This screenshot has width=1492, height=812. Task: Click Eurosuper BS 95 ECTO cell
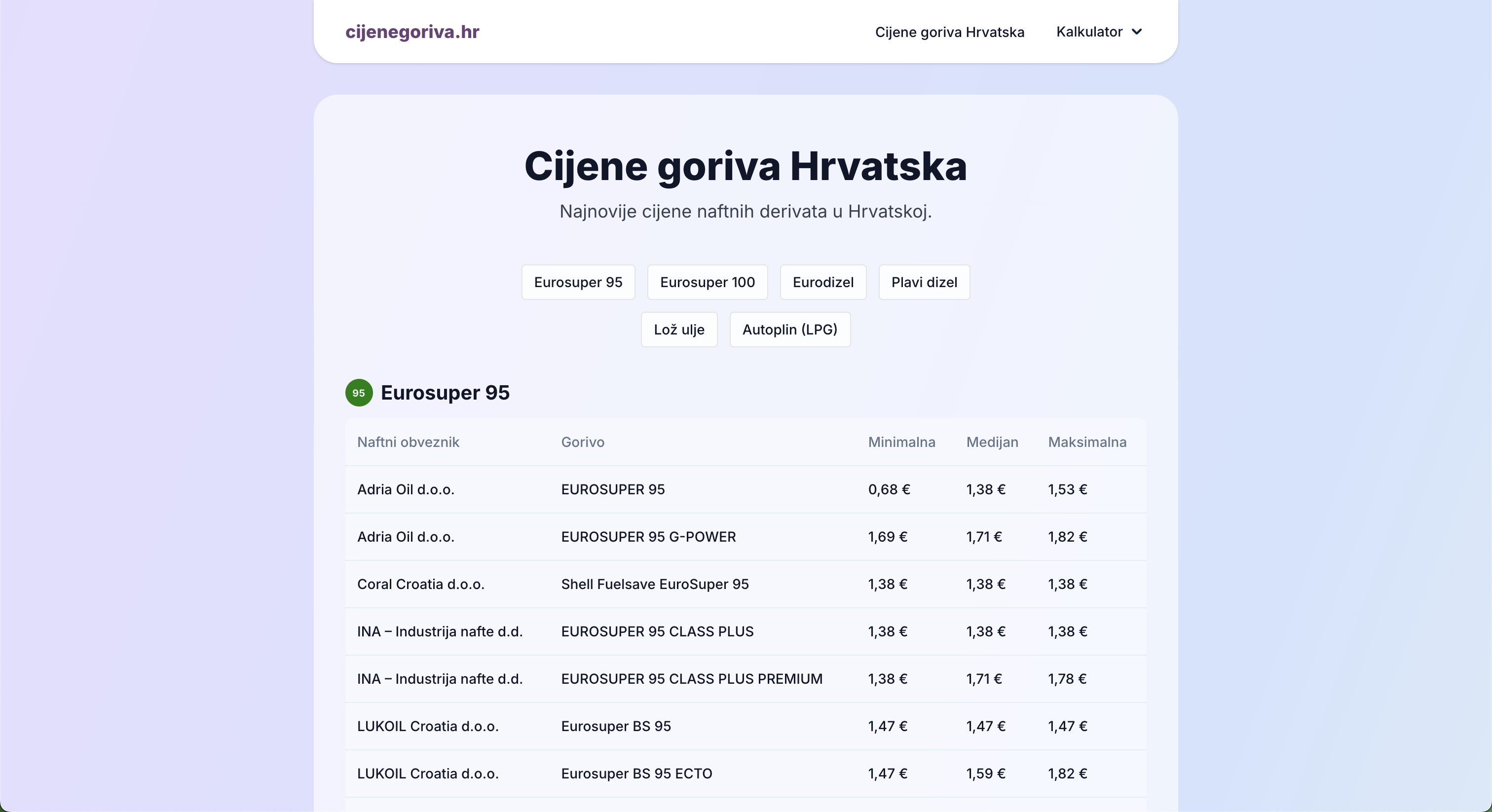click(636, 773)
